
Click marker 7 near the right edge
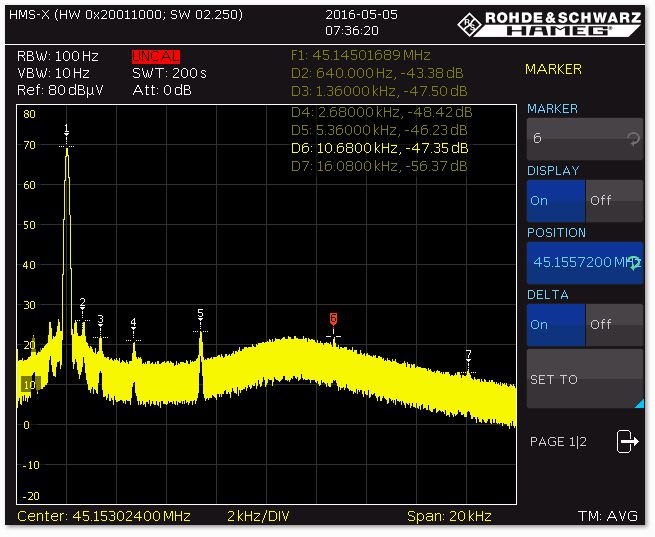(x=468, y=355)
